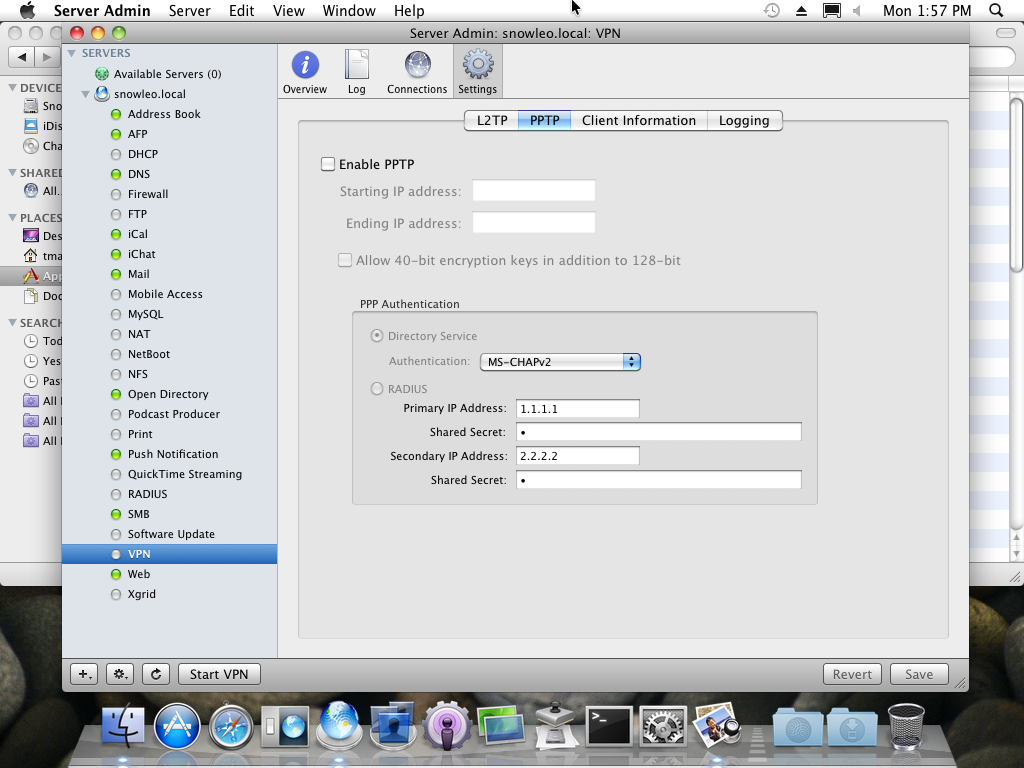This screenshot has height=768, width=1024.
Task: Open Spotlight search in menu bar
Action: tap(996, 10)
